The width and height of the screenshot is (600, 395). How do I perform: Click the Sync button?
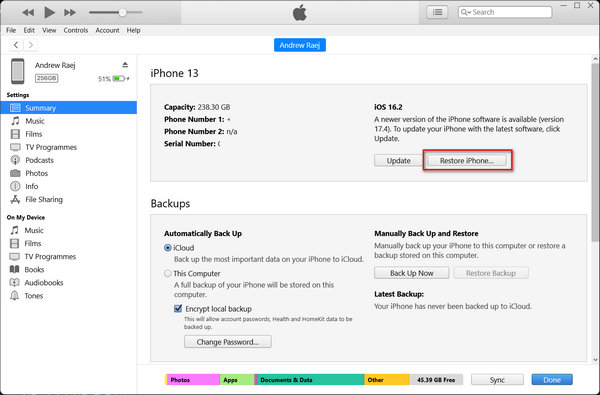pos(497,380)
